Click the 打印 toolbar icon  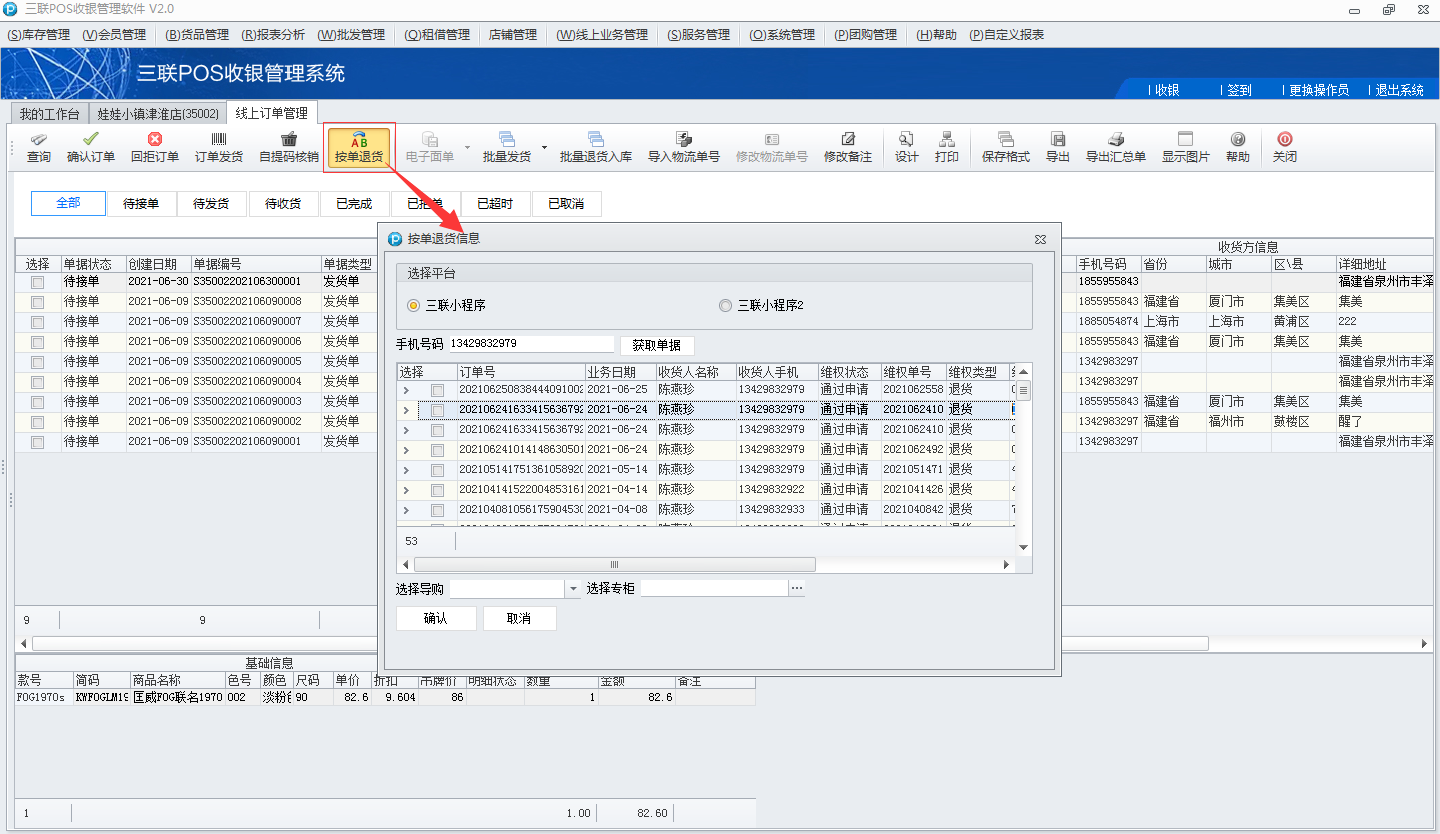947,147
